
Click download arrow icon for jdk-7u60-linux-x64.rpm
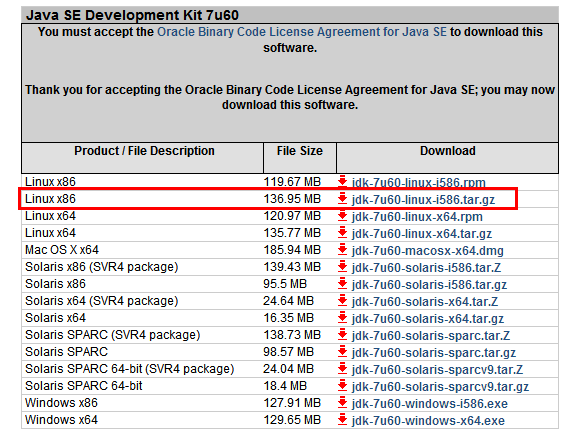pyautogui.click(x=343, y=215)
